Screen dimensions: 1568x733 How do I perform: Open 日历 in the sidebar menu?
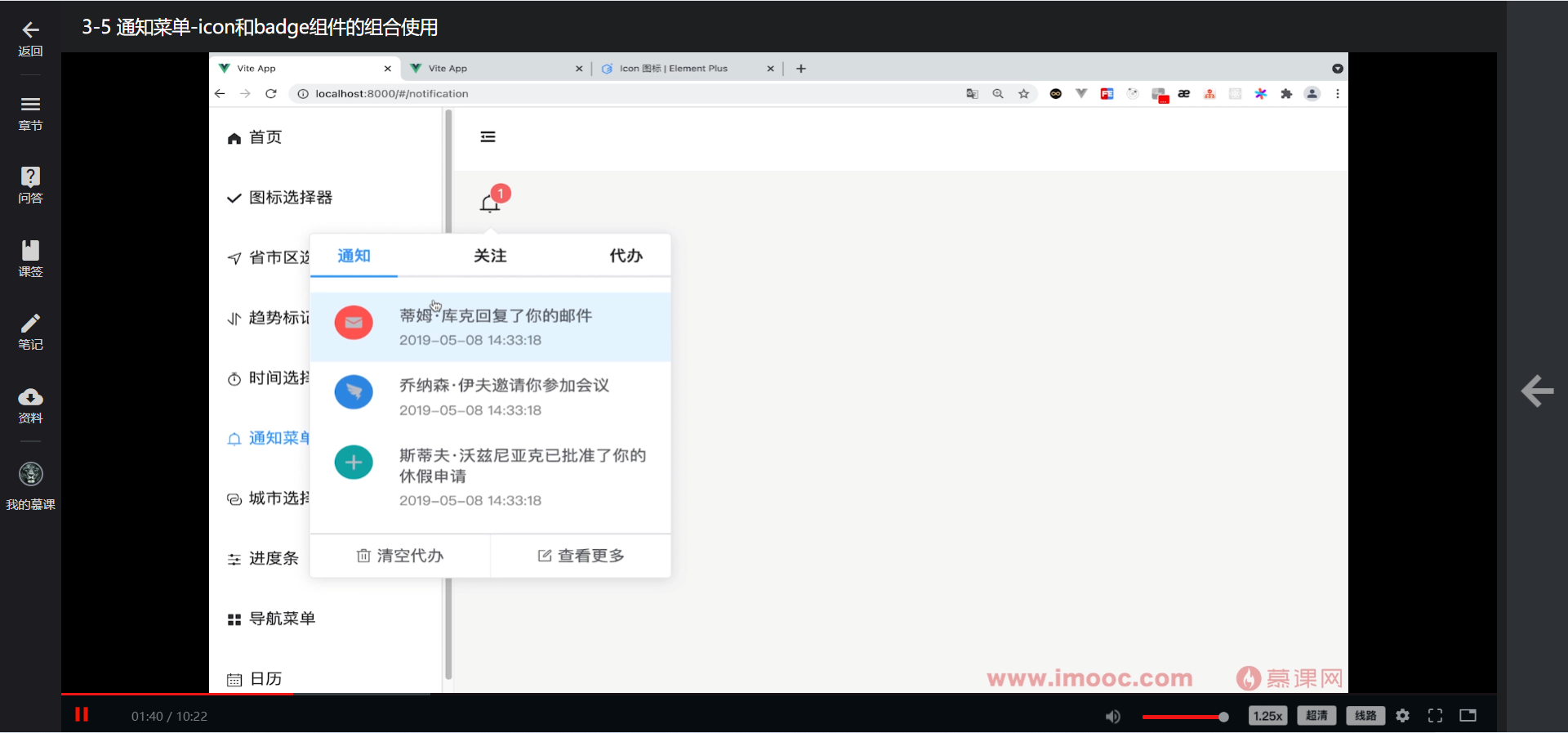[255, 679]
